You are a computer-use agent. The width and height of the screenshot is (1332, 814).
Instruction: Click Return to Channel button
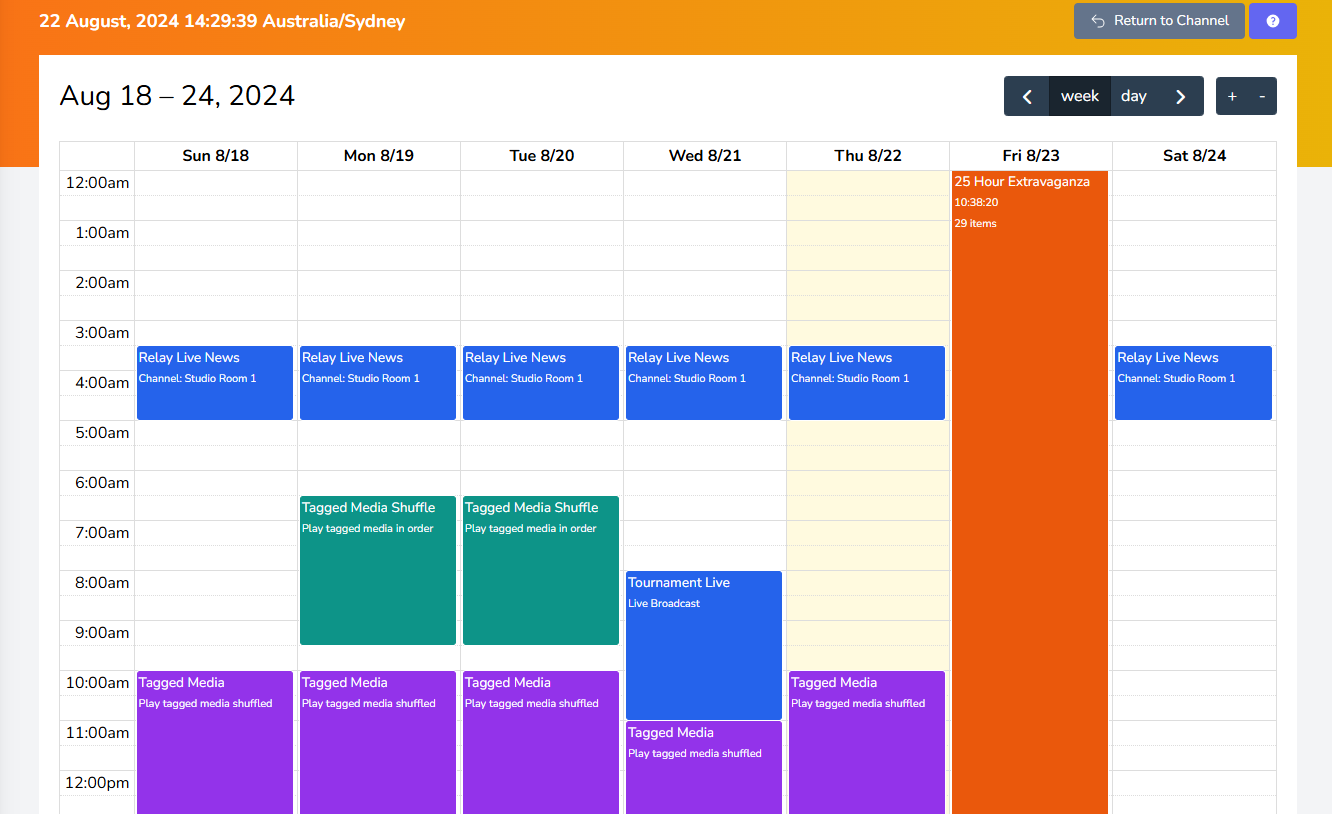point(1159,21)
